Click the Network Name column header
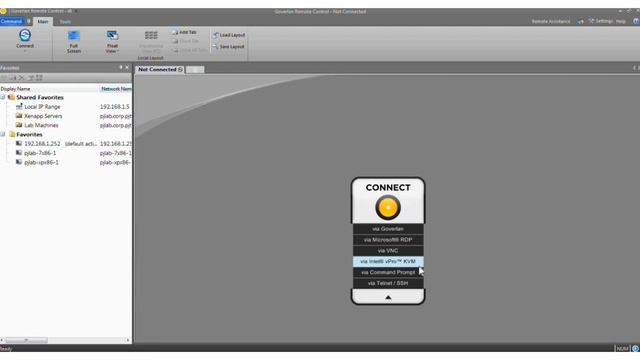The image size is (640, 360). tap(116, 89)
